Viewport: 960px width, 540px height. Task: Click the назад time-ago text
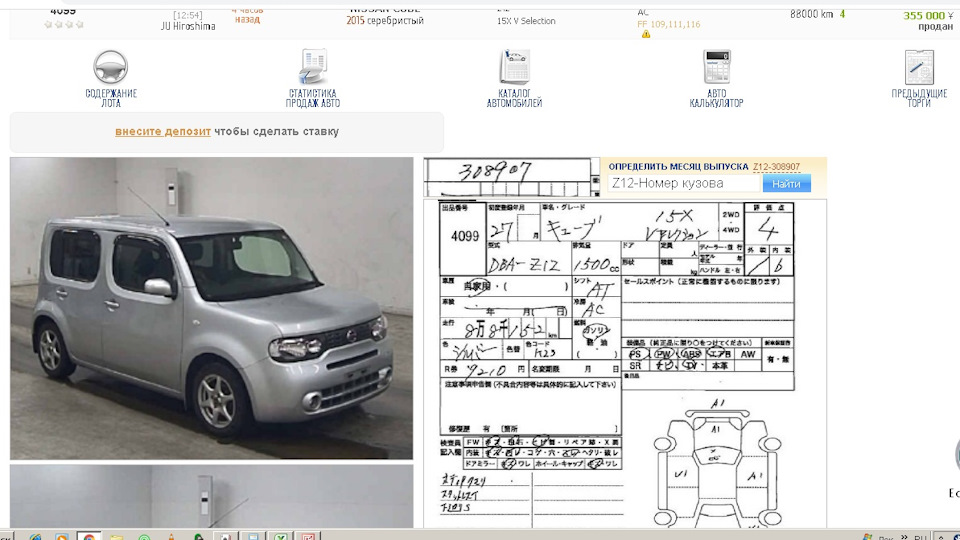tap(247, 20)
